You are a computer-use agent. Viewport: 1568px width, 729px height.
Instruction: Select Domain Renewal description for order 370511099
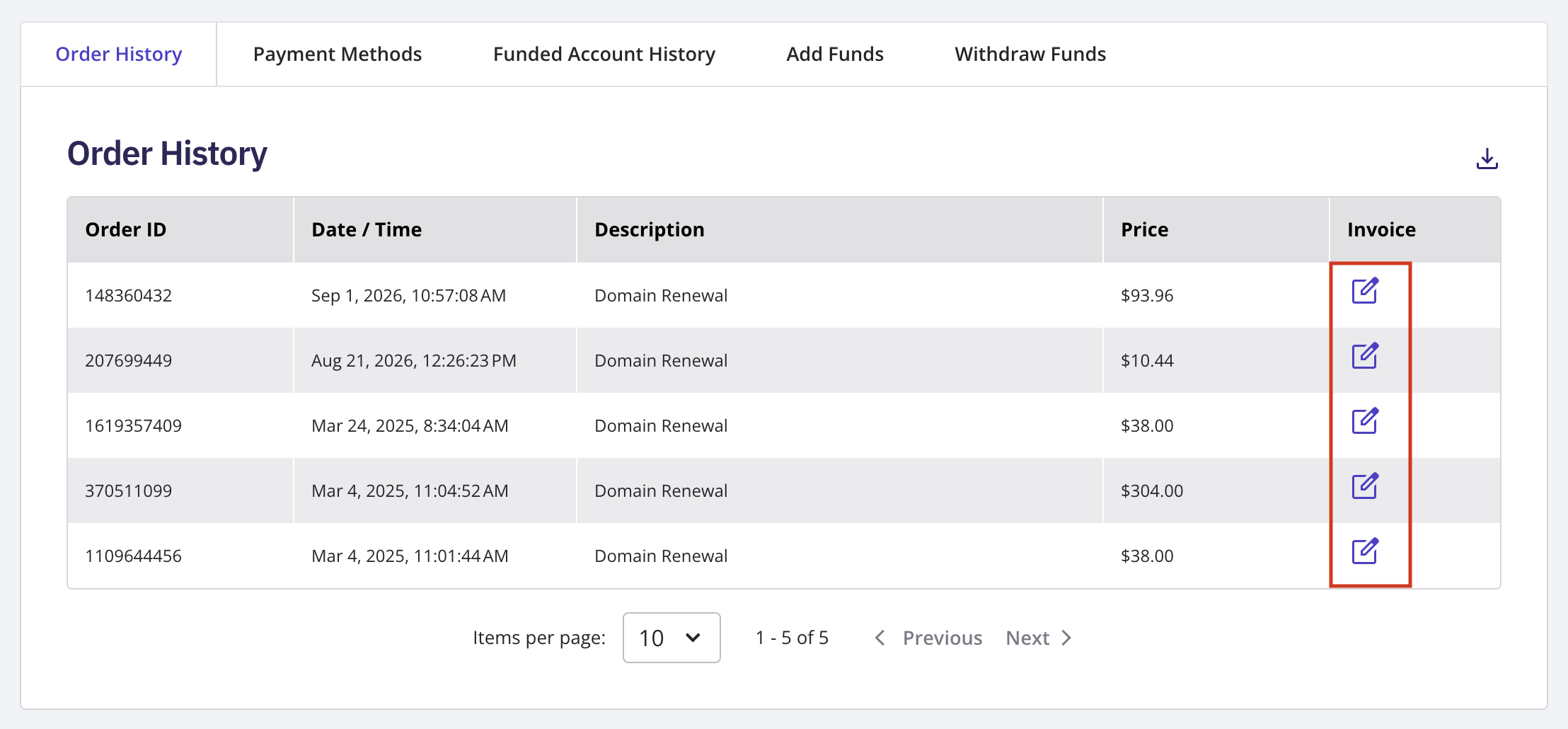coord(661,490)
